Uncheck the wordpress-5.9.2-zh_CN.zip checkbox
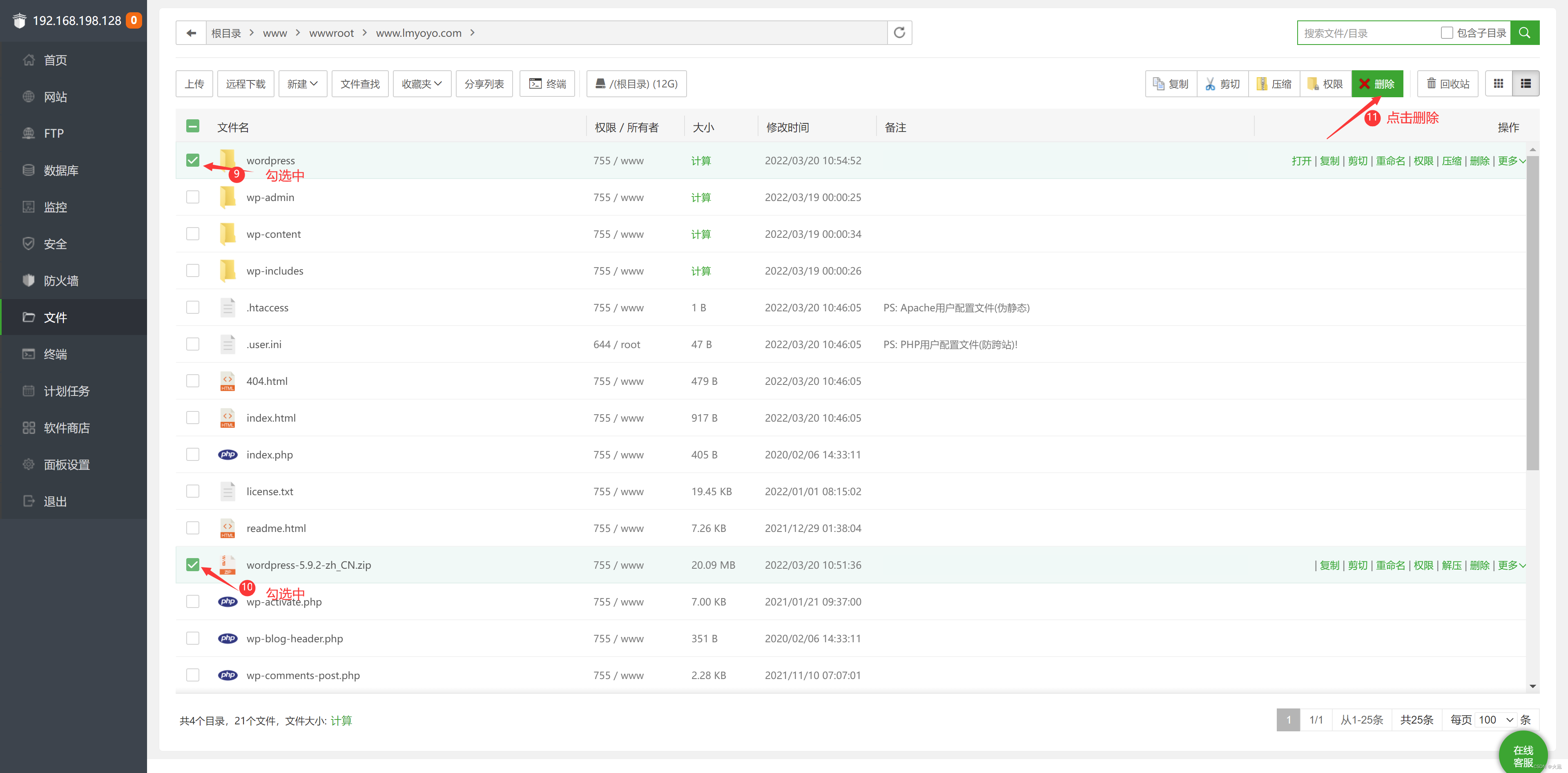 click(x=192, y=565)
